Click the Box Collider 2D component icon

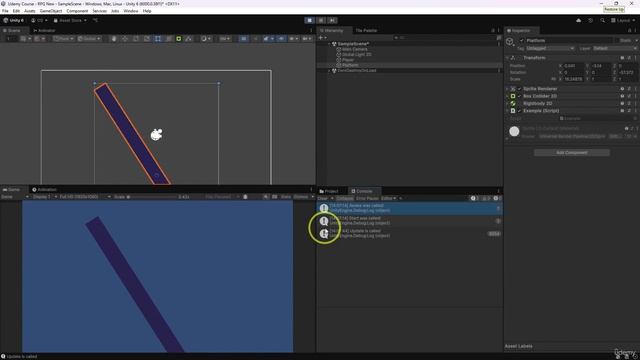pos(513,96)
